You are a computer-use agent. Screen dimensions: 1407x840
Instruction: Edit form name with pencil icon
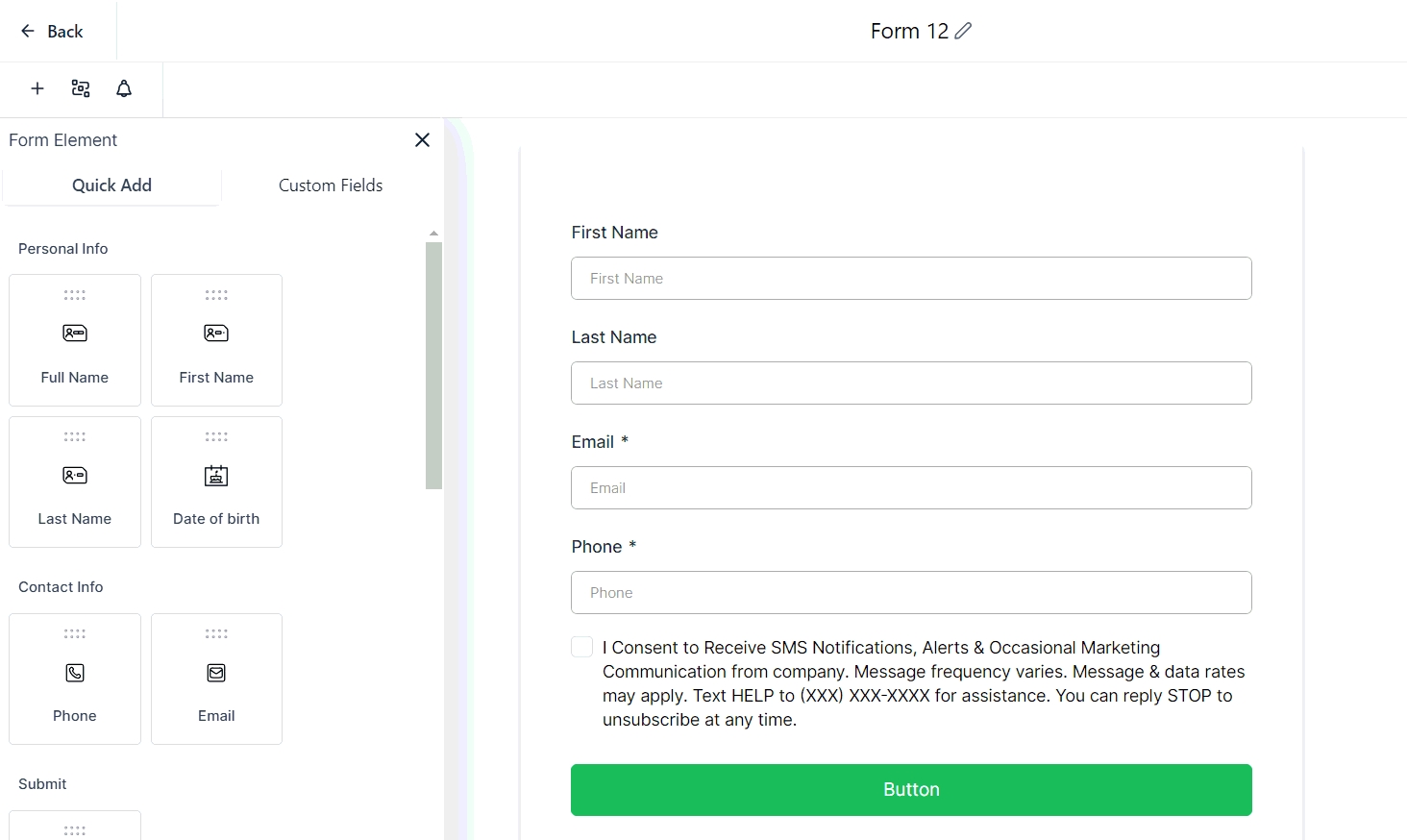pyautogui.click(x=963, y=31)
